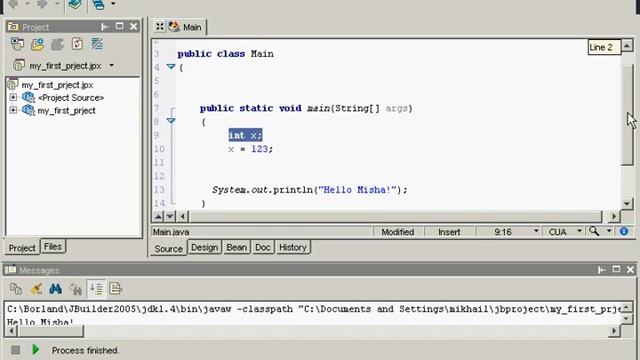Click the highlighted "int x;" code line
Image resolution: width=640 pixels, height=360 pixels.
[245, 135]
